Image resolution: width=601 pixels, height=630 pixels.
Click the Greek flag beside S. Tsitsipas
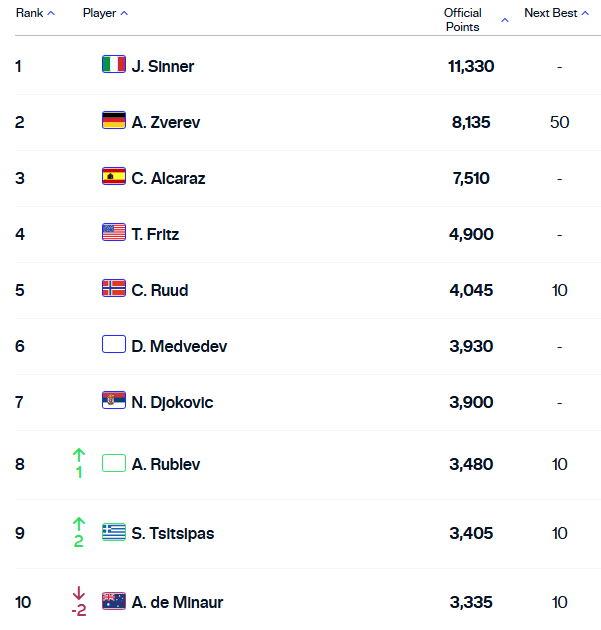pyautogui.click(x=114, y=532)
